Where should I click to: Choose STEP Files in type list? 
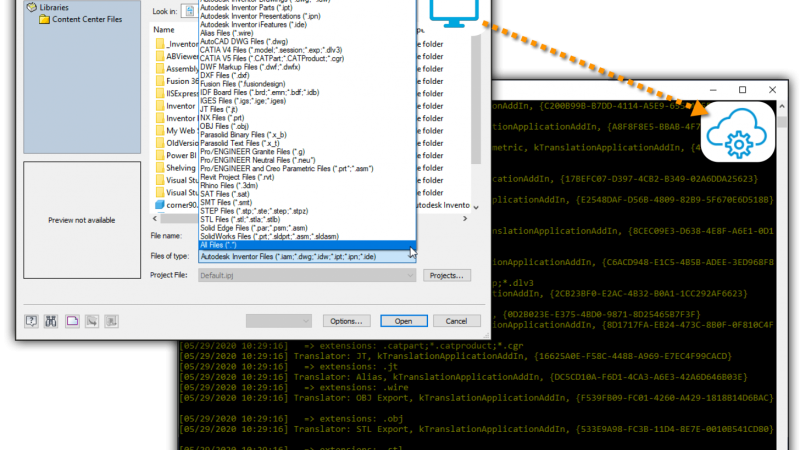tap(254, 211)
